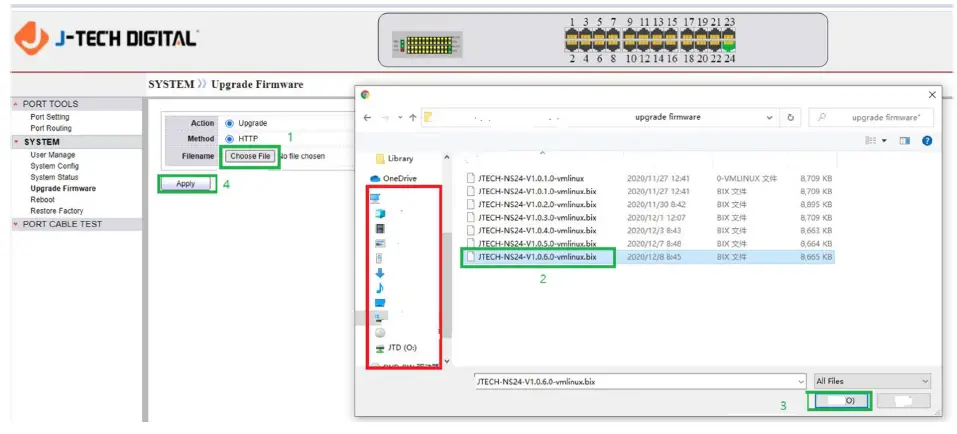Open recent locations dropdown arrow
This screenshot has width=957, height=434.
tap(398, 117)
